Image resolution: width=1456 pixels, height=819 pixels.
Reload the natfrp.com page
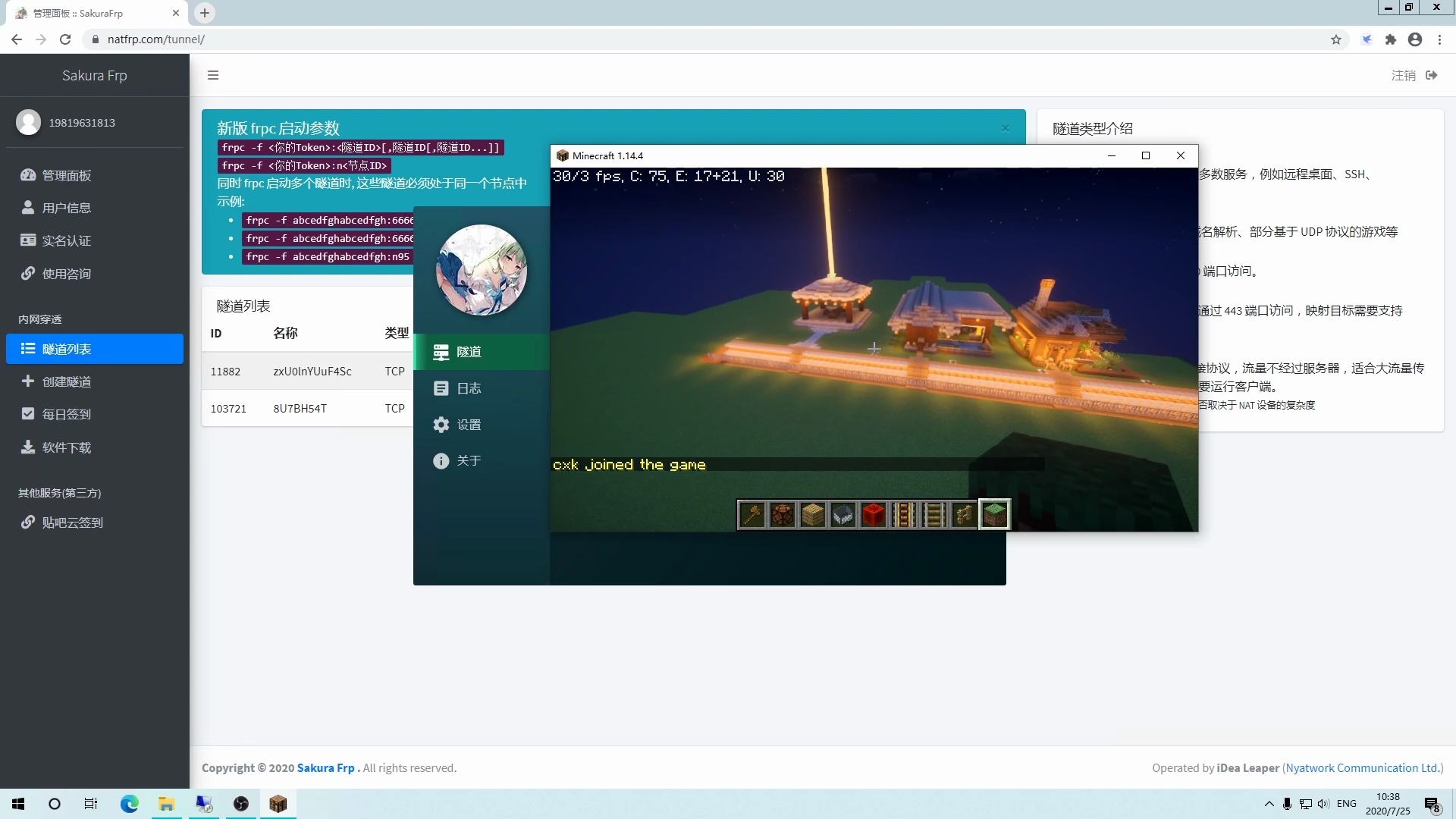(65, 39)
